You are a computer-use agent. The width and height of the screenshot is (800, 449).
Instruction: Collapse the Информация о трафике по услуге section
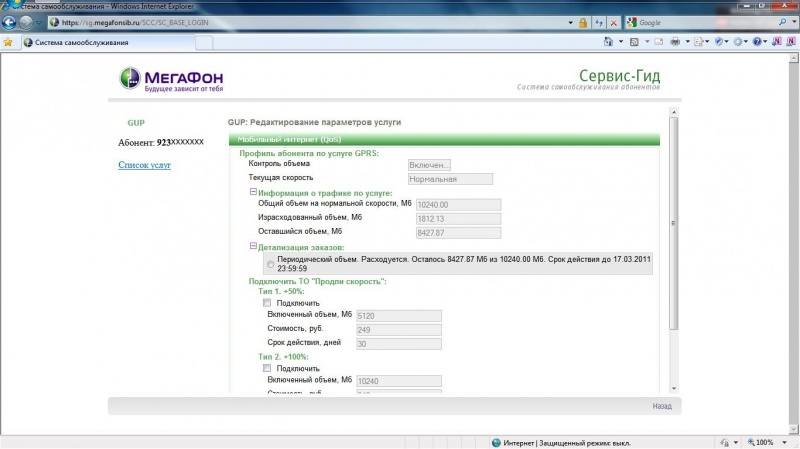point(253,192)
